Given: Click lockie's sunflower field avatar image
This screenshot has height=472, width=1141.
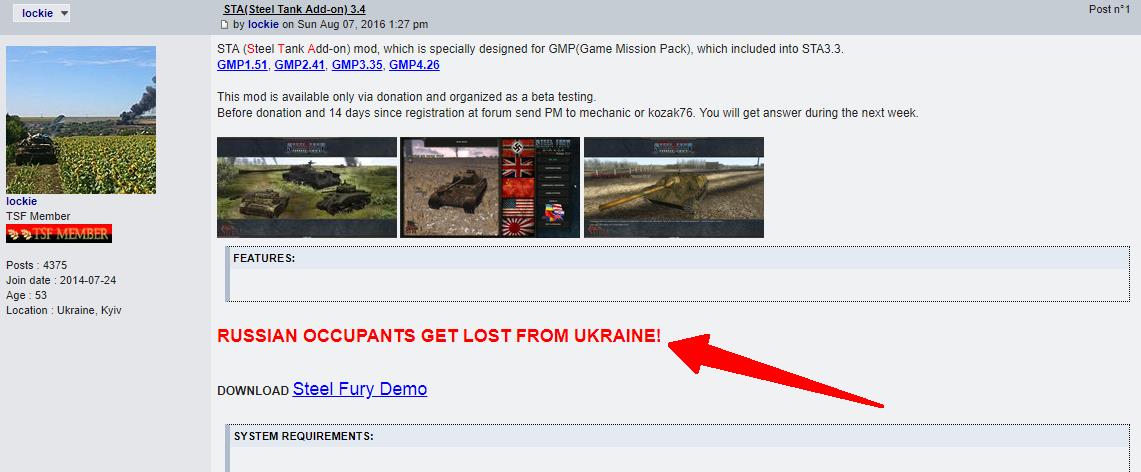Looking at the screenshot, I should pos(81,120).
